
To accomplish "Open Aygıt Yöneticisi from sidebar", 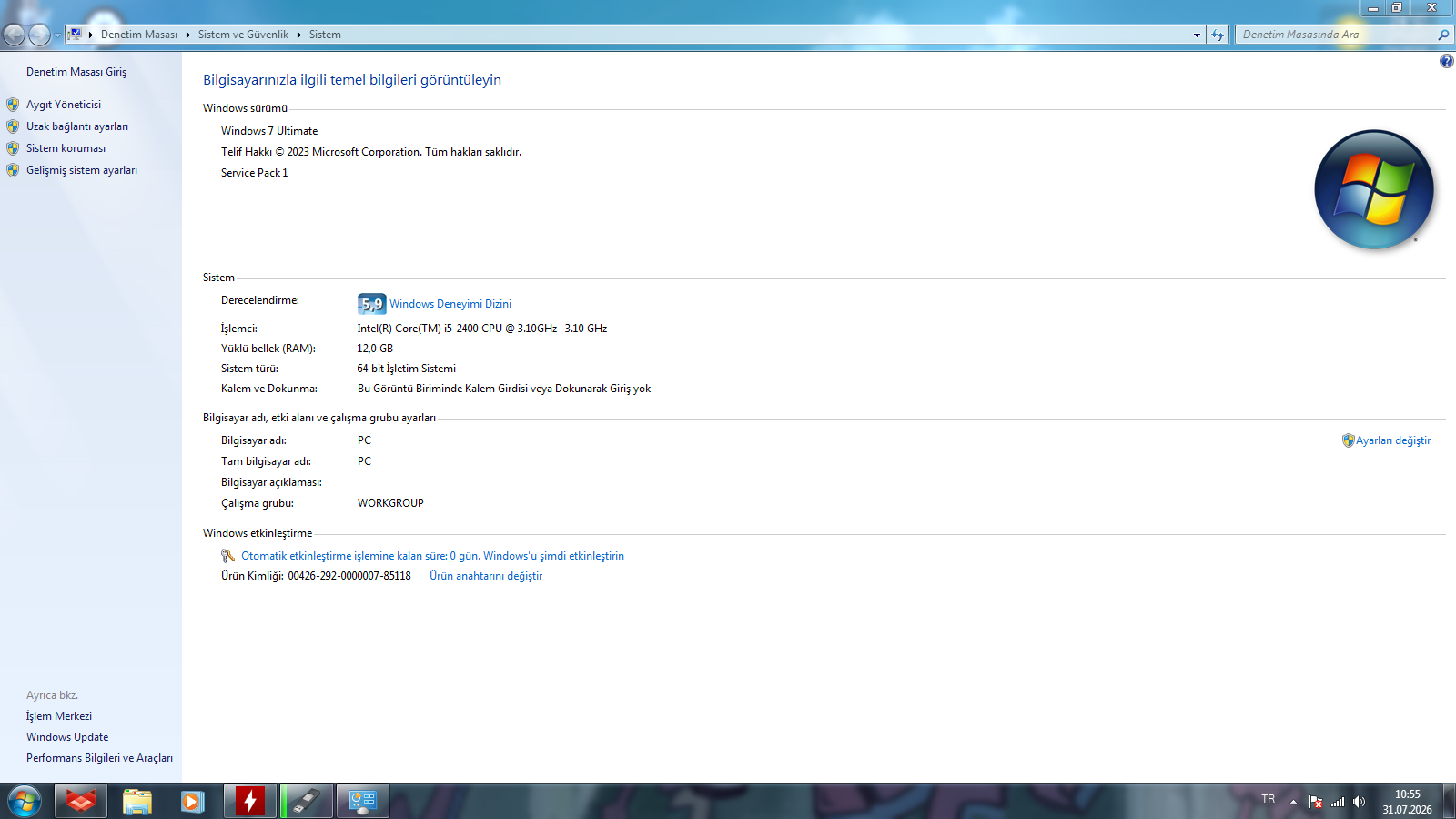I will (x=64, y=105).
